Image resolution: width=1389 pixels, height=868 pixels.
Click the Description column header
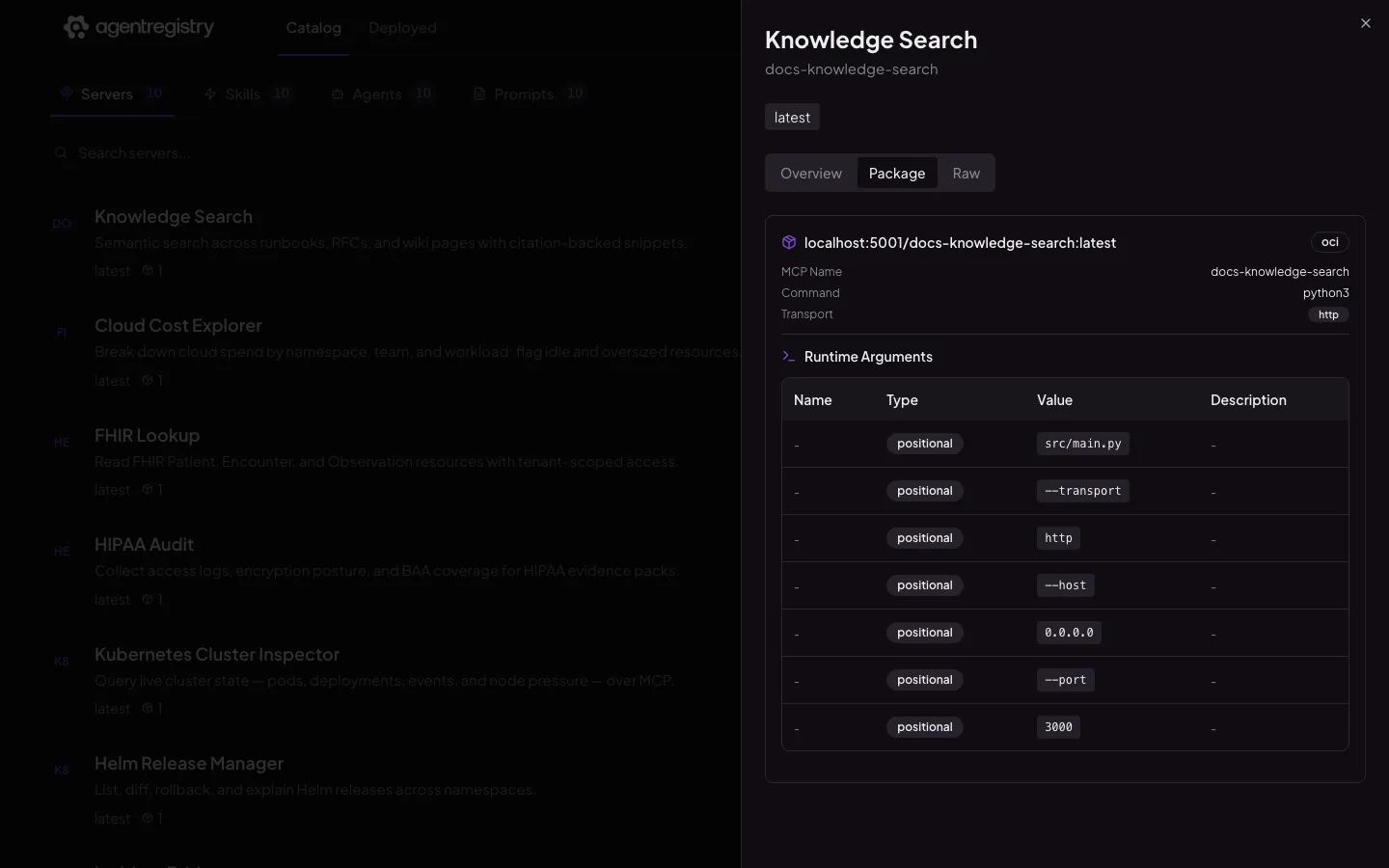point(1248,400)
